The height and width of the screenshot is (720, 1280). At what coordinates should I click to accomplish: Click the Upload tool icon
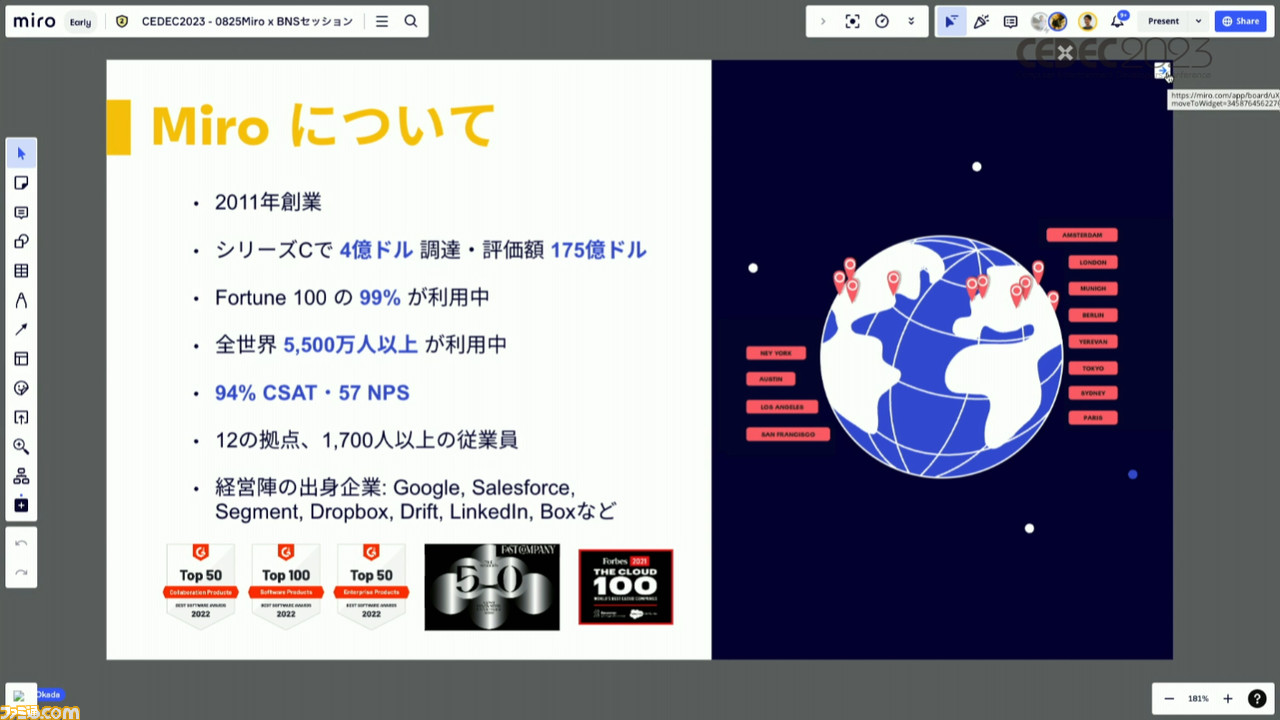tap(21, 417)
